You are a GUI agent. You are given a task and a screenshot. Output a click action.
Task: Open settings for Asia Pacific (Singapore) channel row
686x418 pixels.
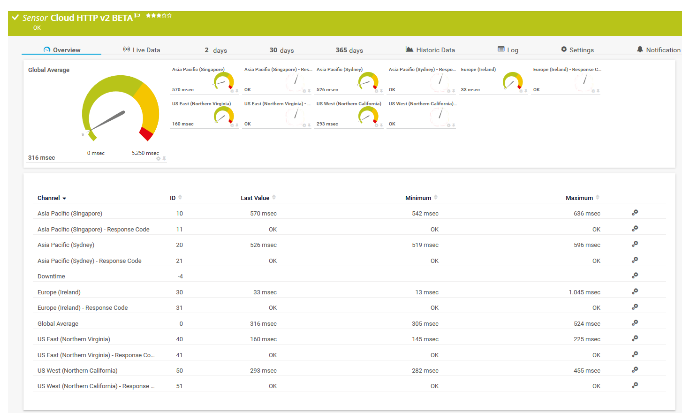(635, 213)
